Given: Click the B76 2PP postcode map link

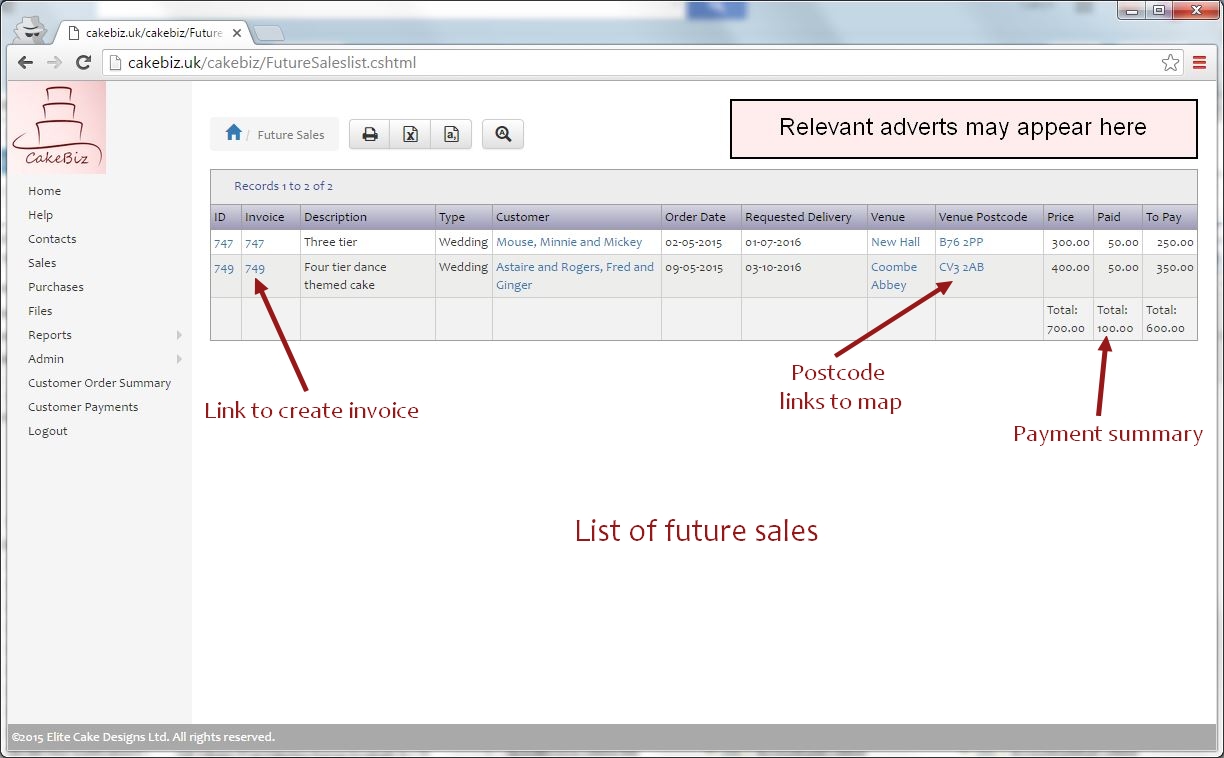Looking at the screenshot, I should [x=960, y=241].
